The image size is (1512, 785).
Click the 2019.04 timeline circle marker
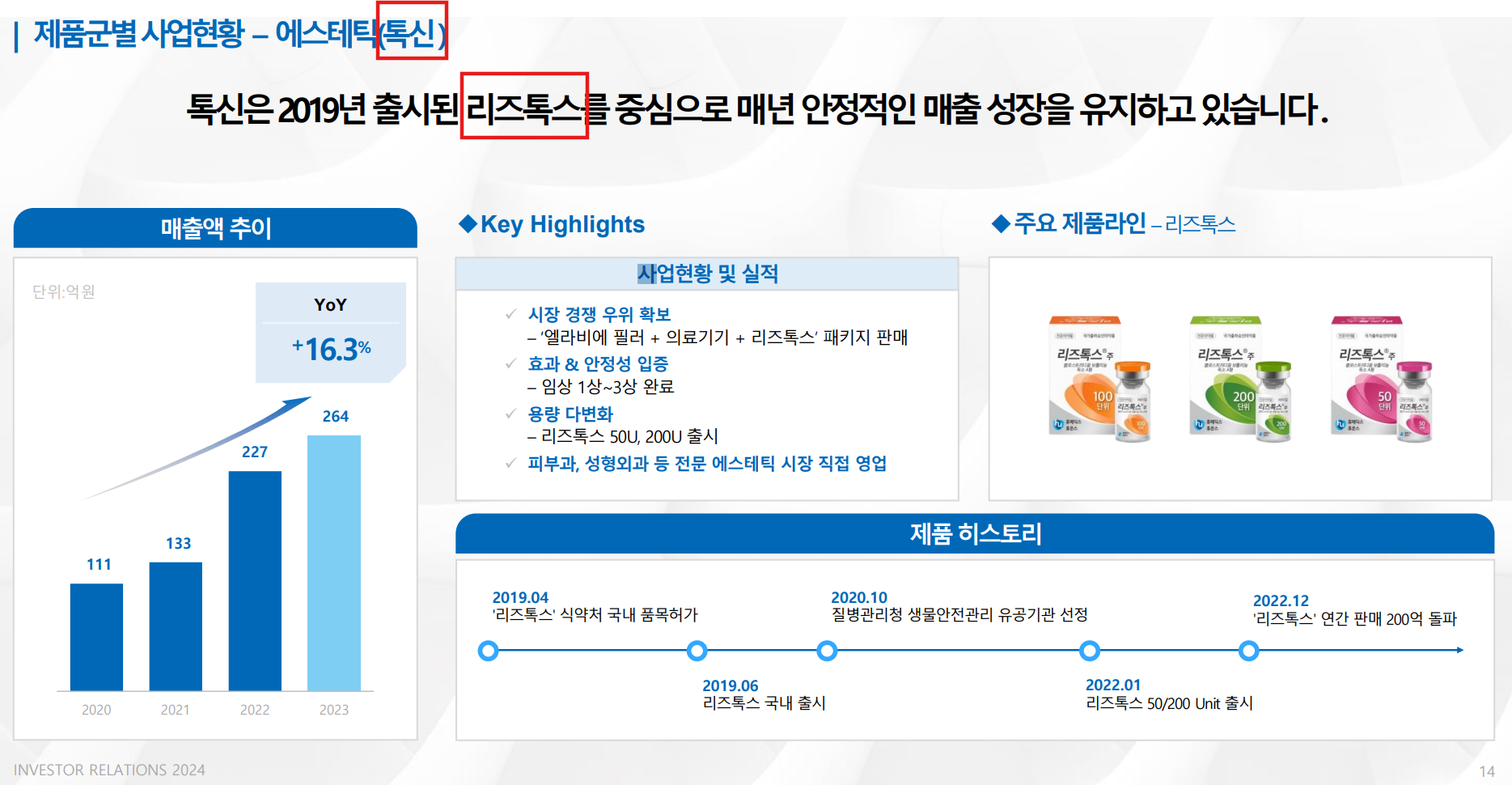point(488,651)
